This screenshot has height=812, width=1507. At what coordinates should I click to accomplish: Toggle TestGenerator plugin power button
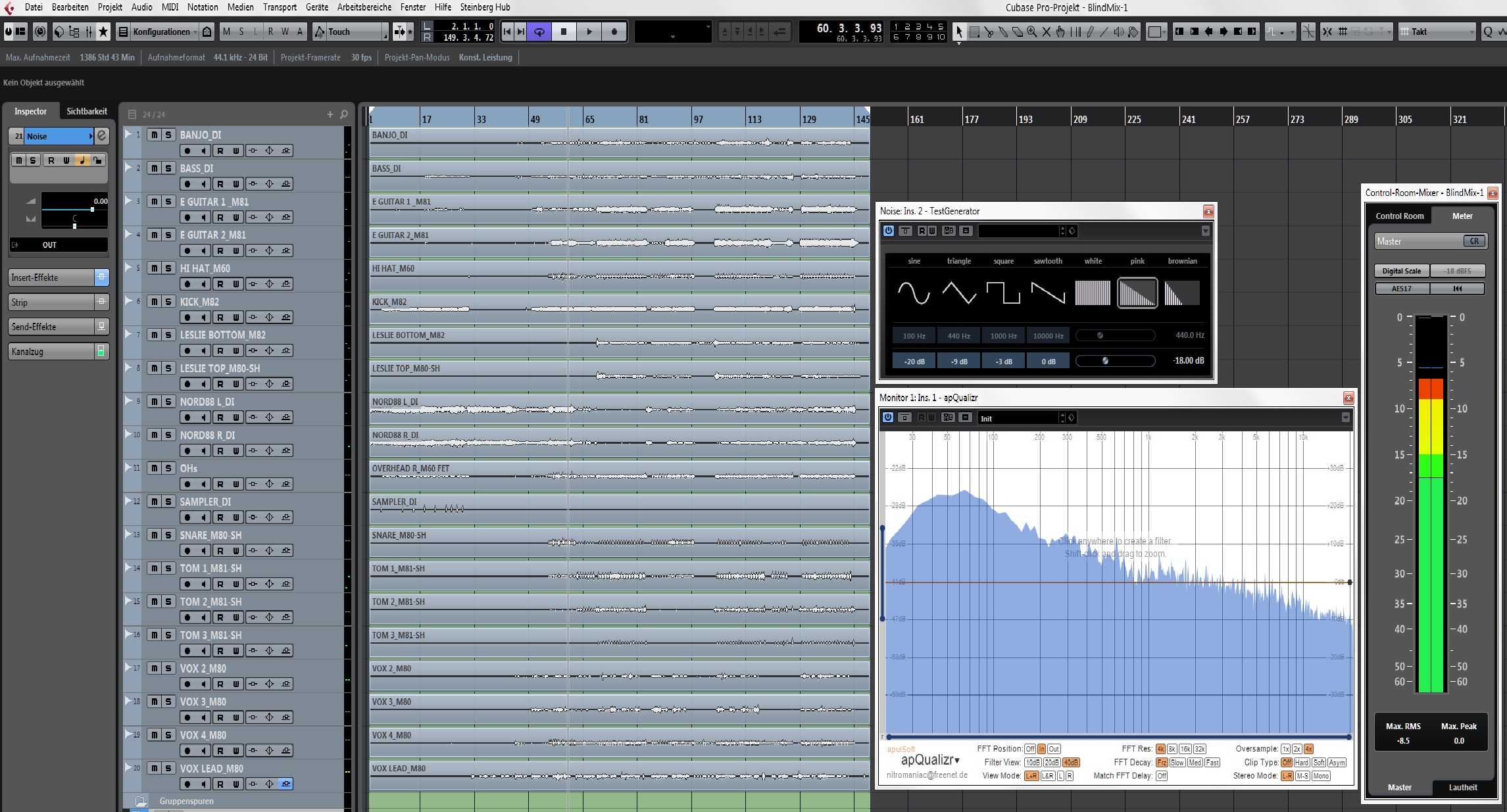point(889,231)
